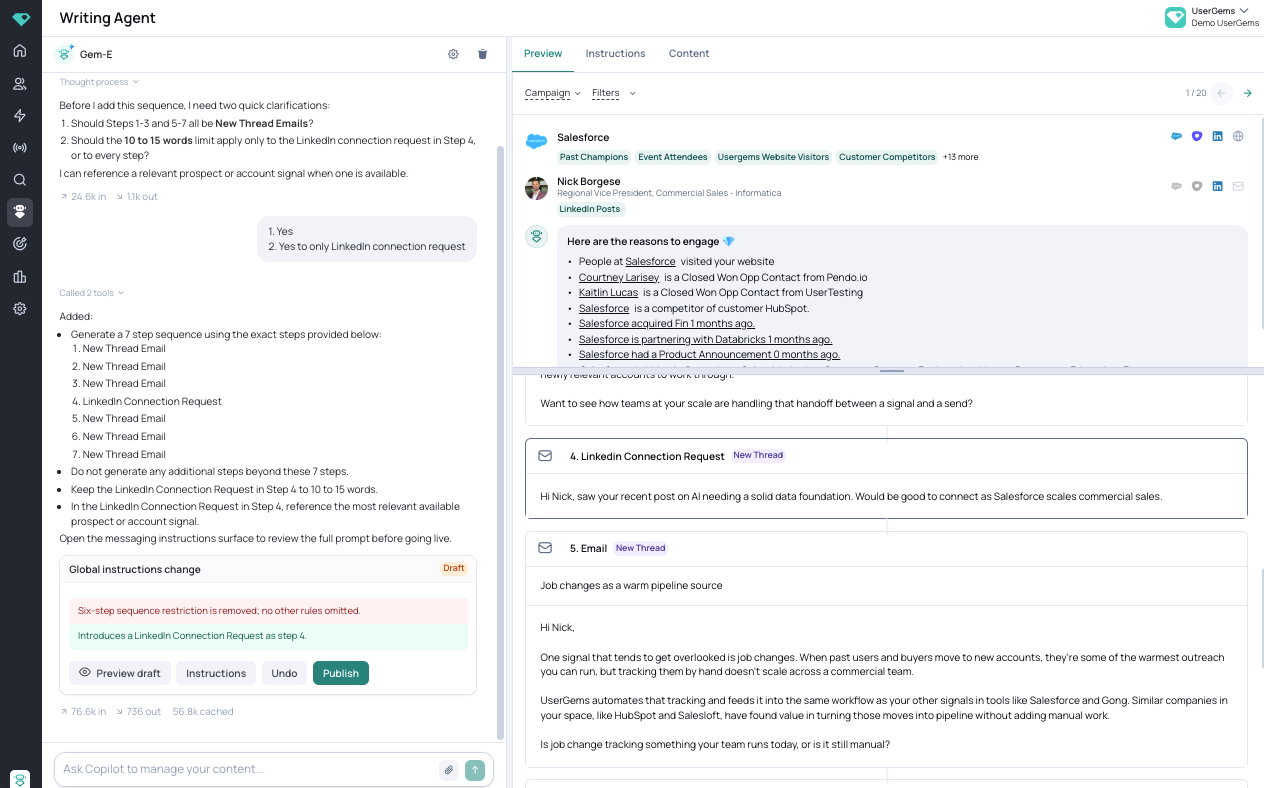1264x788 pixels.
Task: Attach a file with the paperclip icon
Action: [449, 770]
